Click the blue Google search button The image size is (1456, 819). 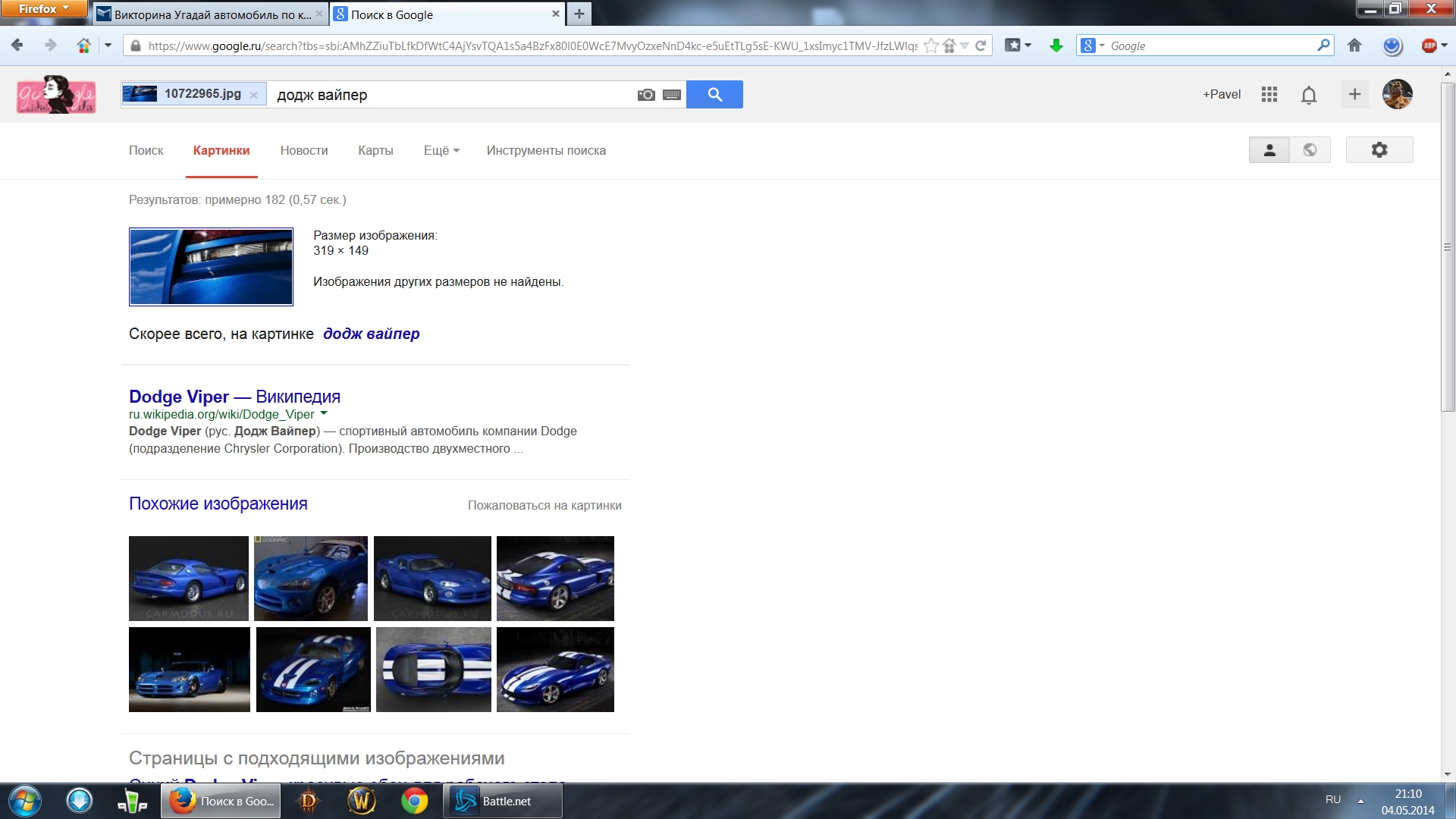714,95
